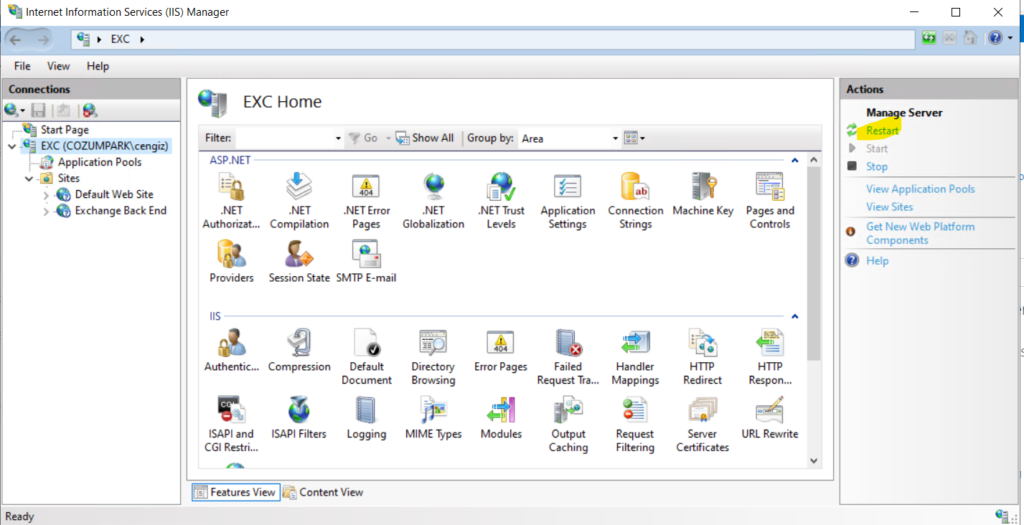Viewport: 1024px width, 525px height.
Task: Click the Show All button
Action: [x=425, y=138]
